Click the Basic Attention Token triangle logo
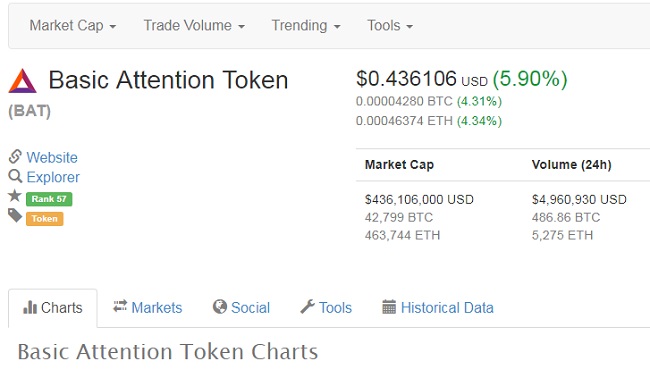Viewport: 650px width, 378px height. pyautogui.click(x=22, y=81)
